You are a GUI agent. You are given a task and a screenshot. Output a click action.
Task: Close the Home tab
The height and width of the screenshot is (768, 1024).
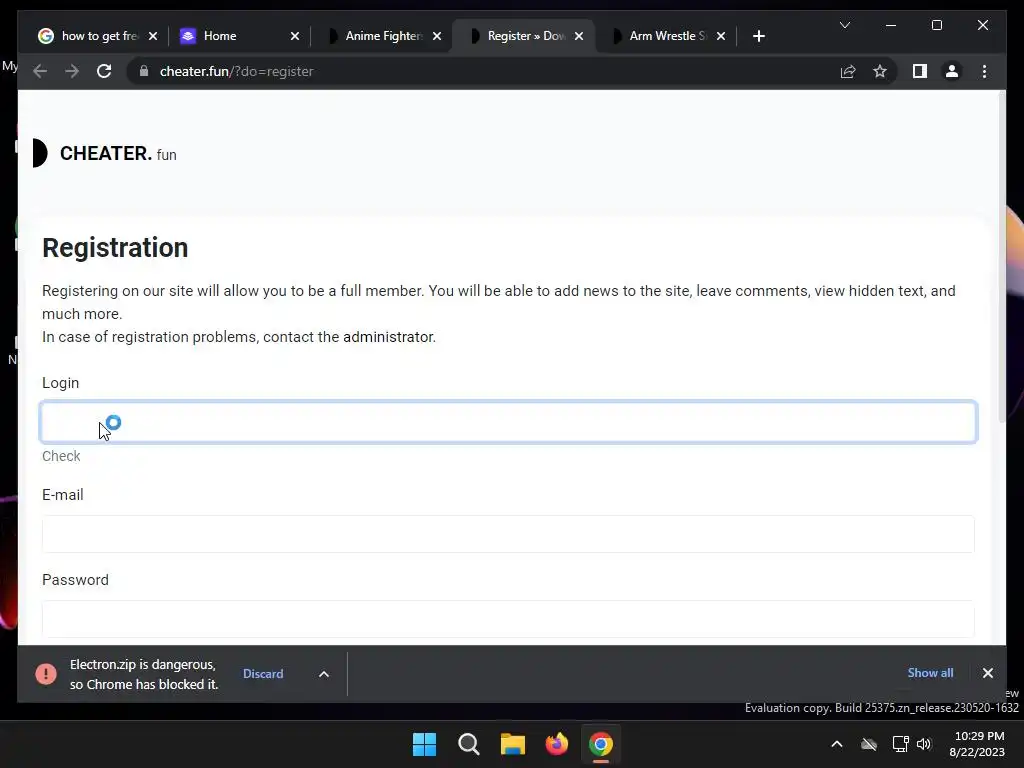pyautogui.click(x=295, y=36)
